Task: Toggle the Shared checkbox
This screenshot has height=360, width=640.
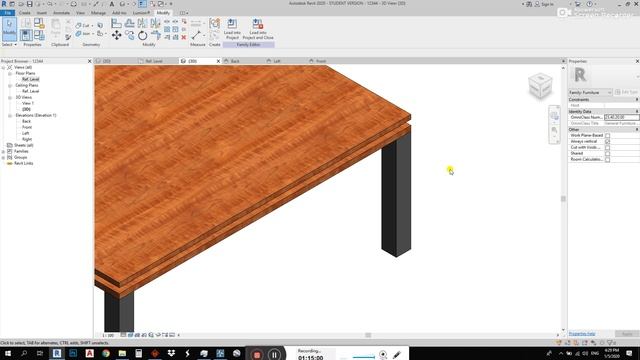Action: click(607, 153)
